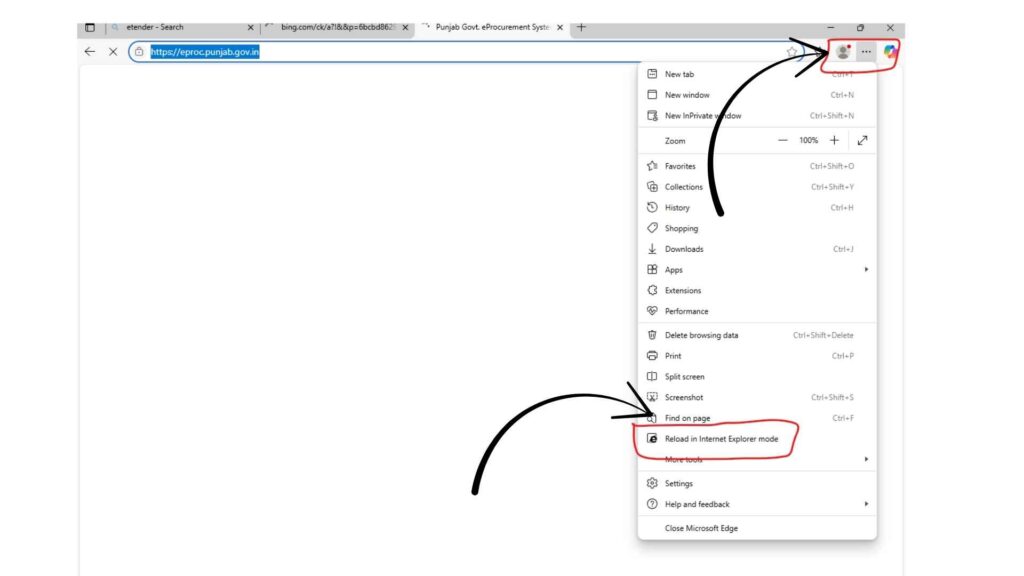This screenshot has width=1024, height=576.
Task: Open Collections from the menu
Action: [757, 187]
